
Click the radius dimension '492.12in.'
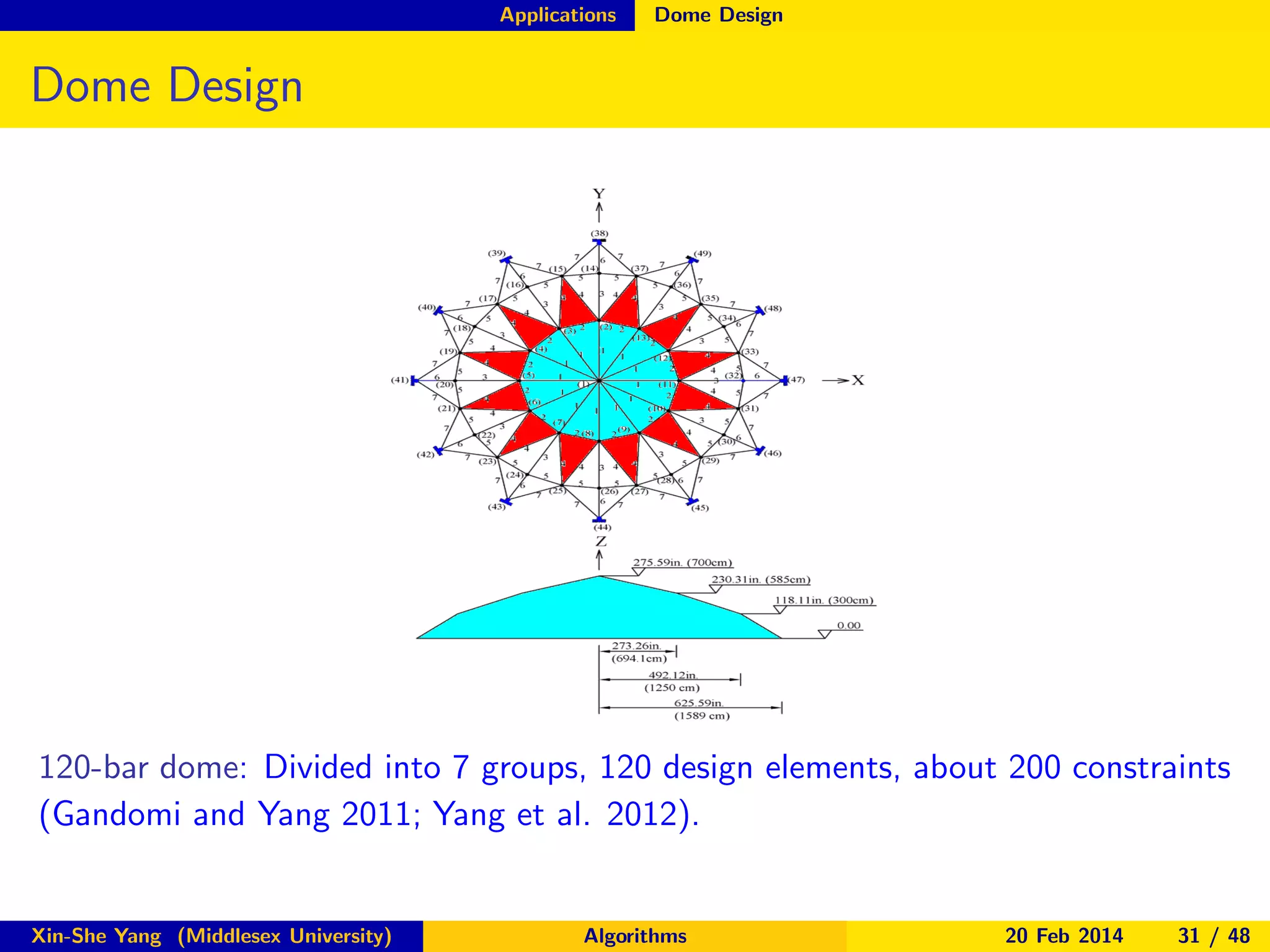[x=673, y=675]
